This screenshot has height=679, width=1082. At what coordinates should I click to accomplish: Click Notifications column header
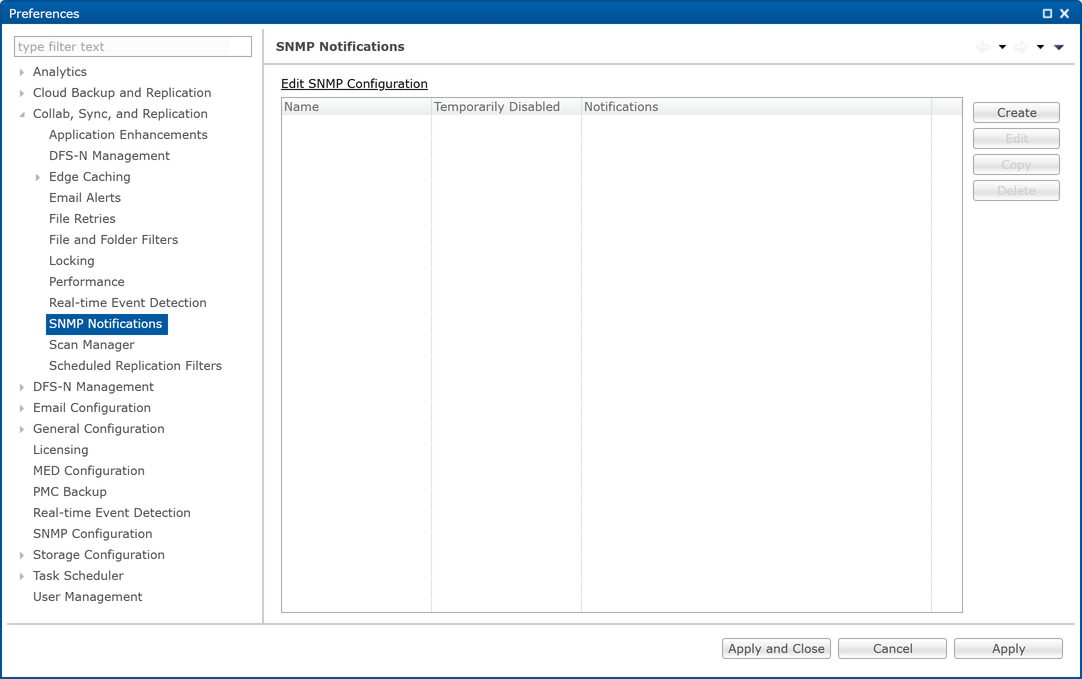pos(756,107)
